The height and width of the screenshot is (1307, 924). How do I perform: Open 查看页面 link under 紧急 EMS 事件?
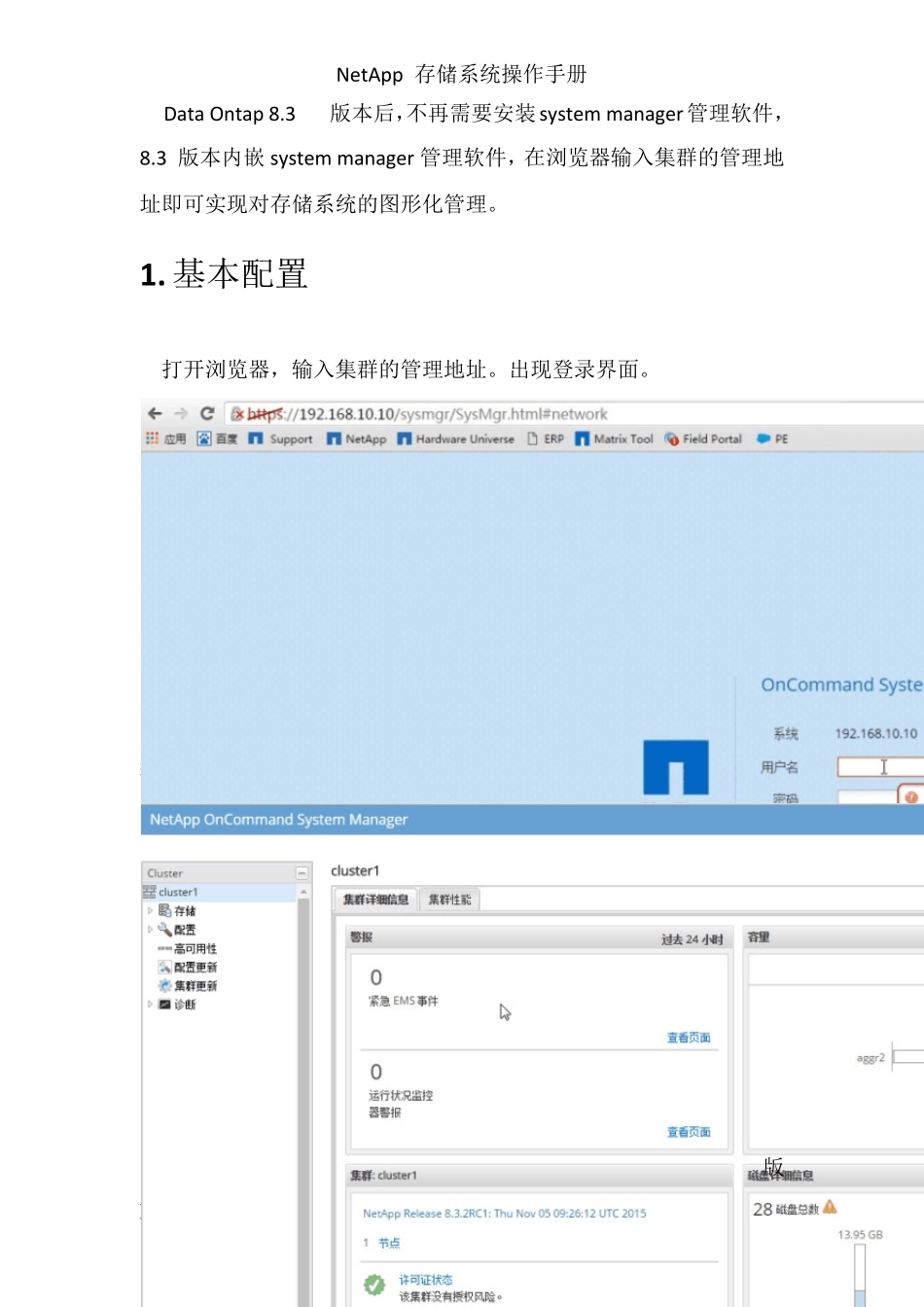[x=689, y=1038]
